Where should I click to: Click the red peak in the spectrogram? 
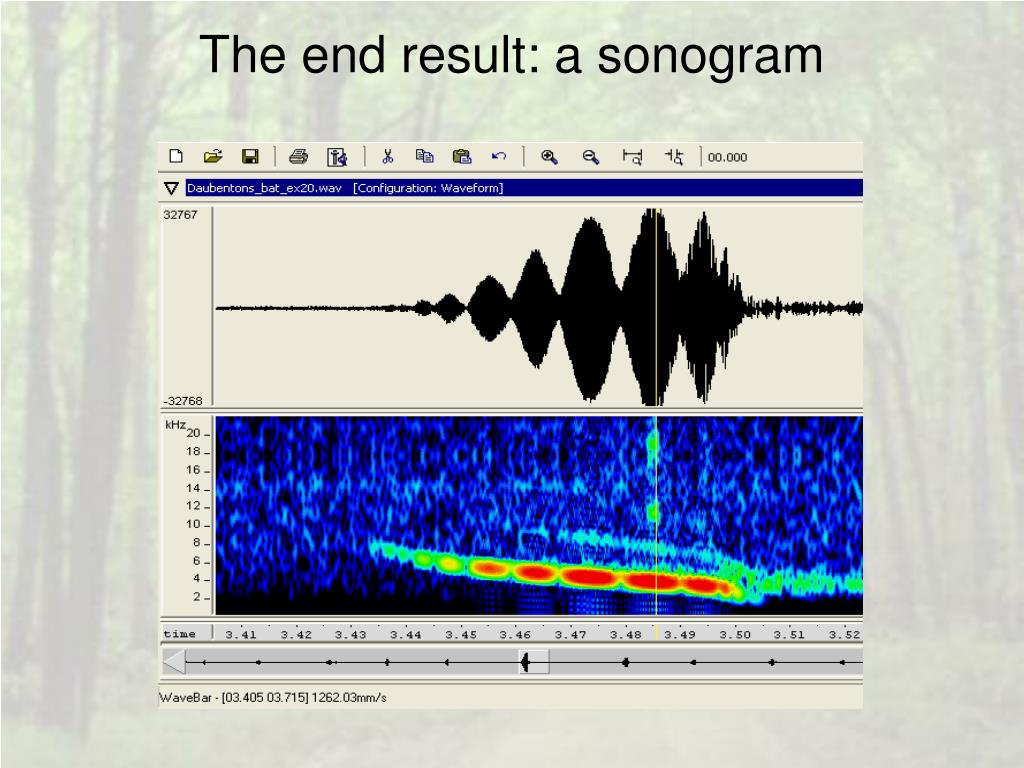591,577
